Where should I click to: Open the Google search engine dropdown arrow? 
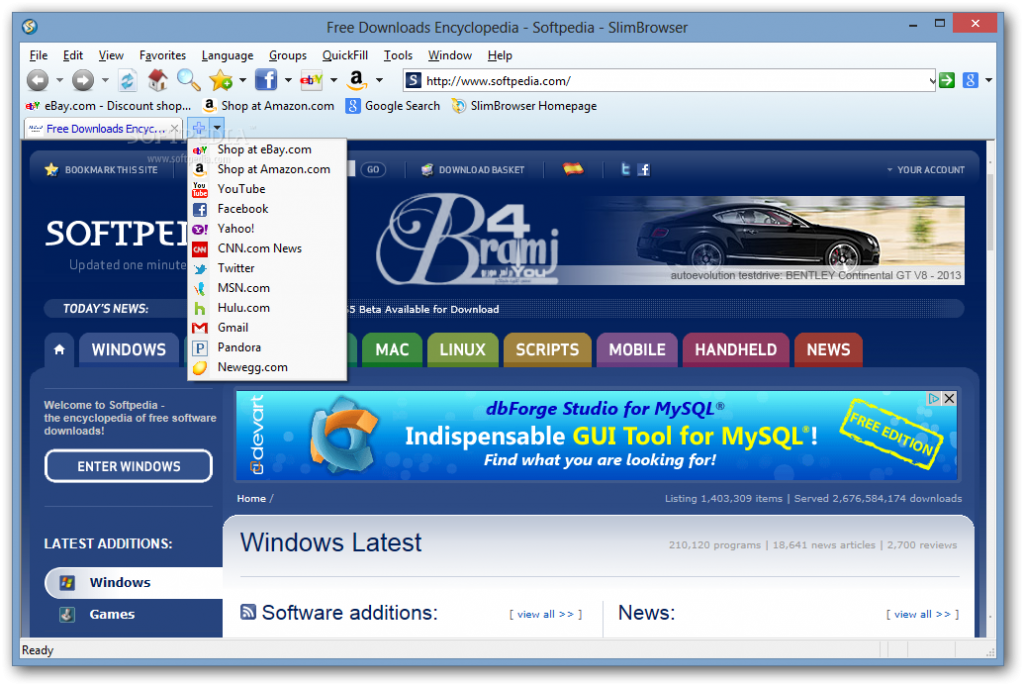pos(989,81)
